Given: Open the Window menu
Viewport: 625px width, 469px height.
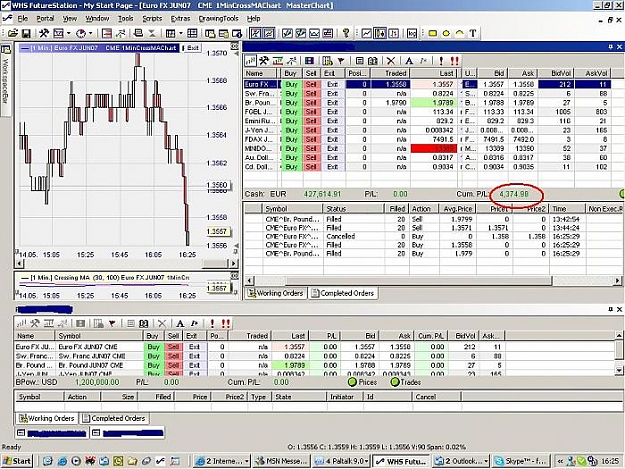Looking at the screenshot, I should (x=97, y=18).
